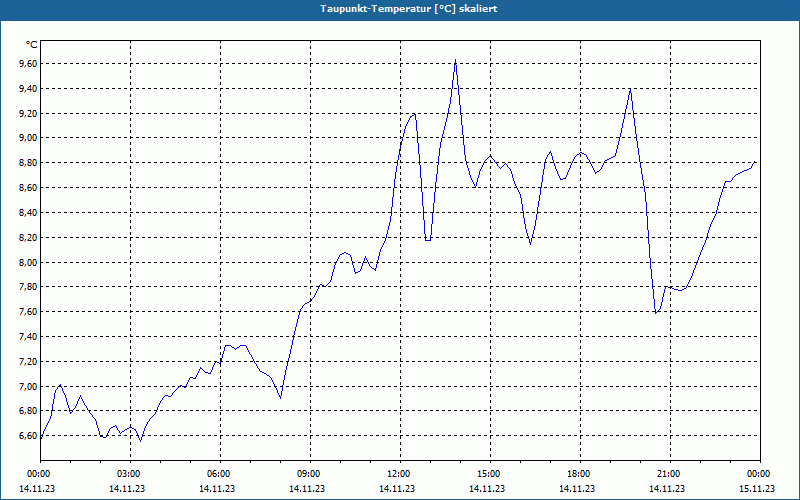The width and height of the screenshot is (800, 500).
Task: Click the '14.11.23' date below 06:00
Action: pos(217,488)
